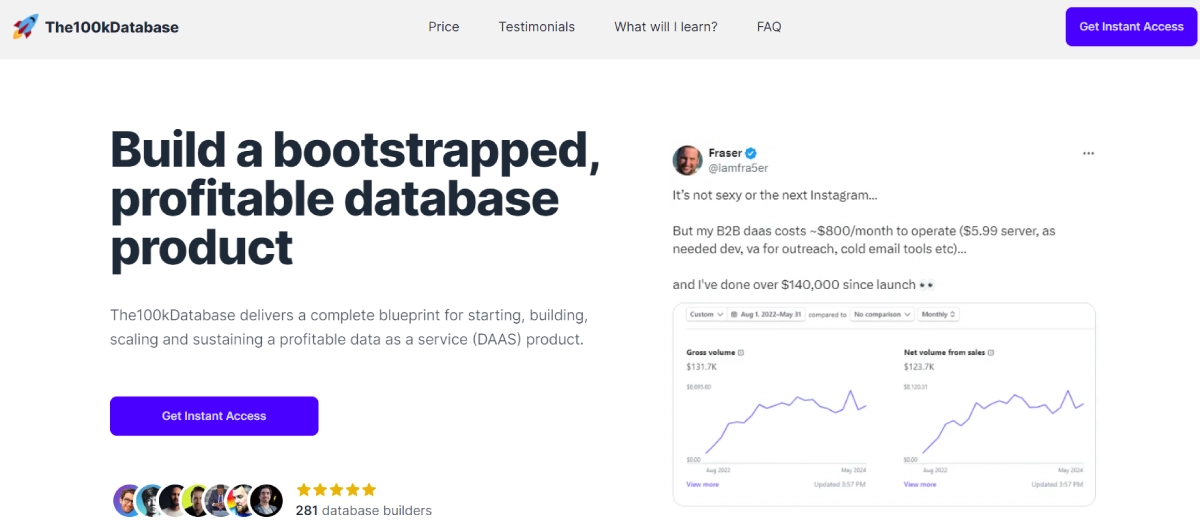Open the FAQ navigation link
1200x532 pixels.
pos(769,27)
